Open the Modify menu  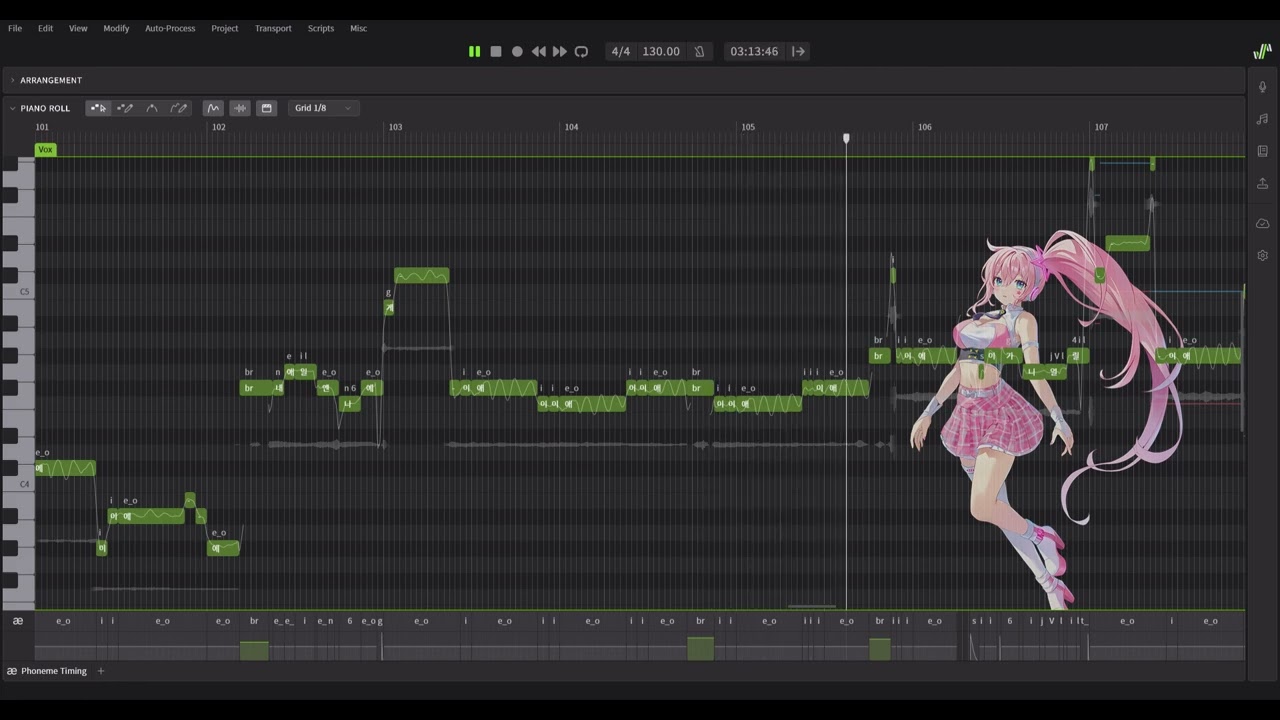click(x=116, y=28)
